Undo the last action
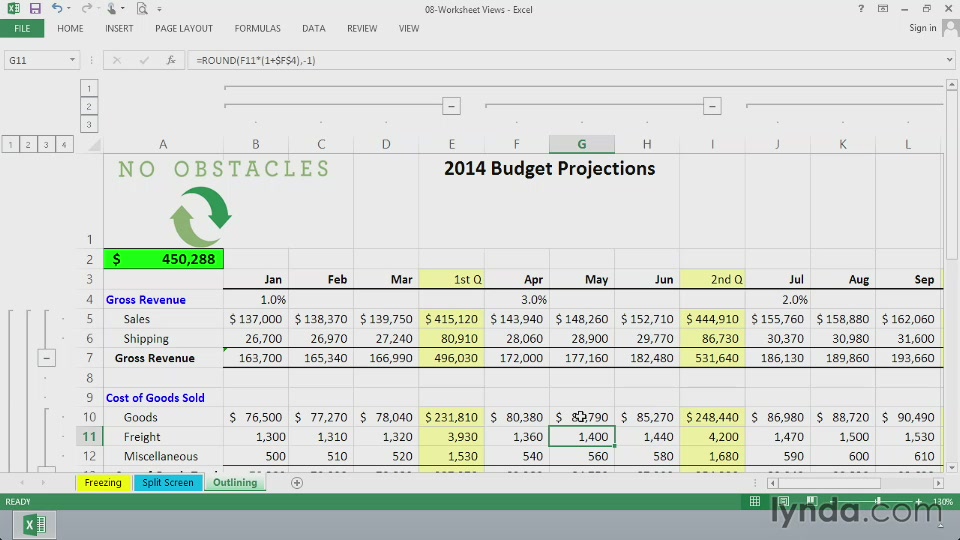The height and width of the screenshot is (540, 960). tap(56, 9)
